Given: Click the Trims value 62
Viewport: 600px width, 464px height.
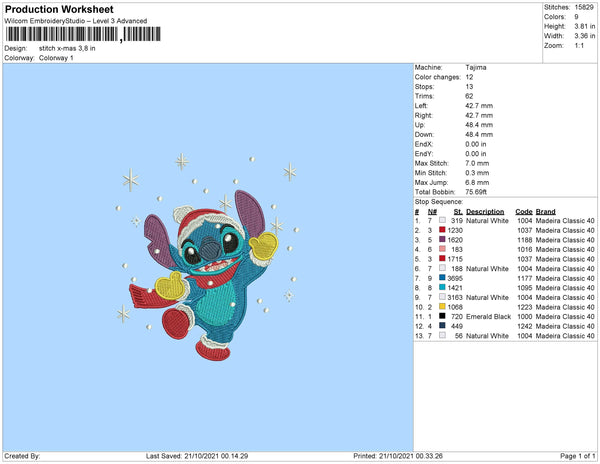Looking at the screenshot, I should click(470, 96).
